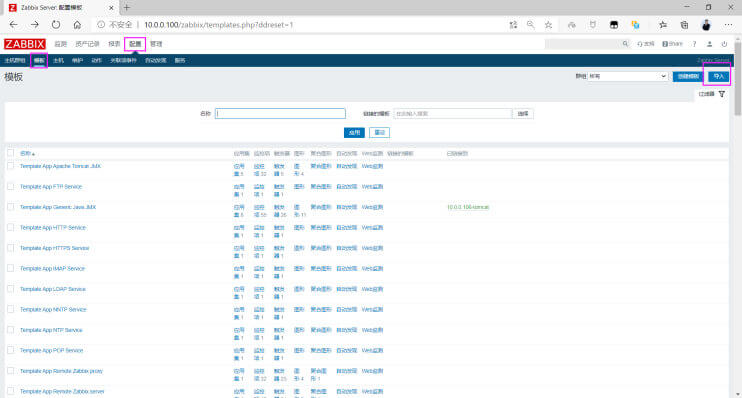
Task: Switch to the 动作 submenu tab
Action: 97,61
